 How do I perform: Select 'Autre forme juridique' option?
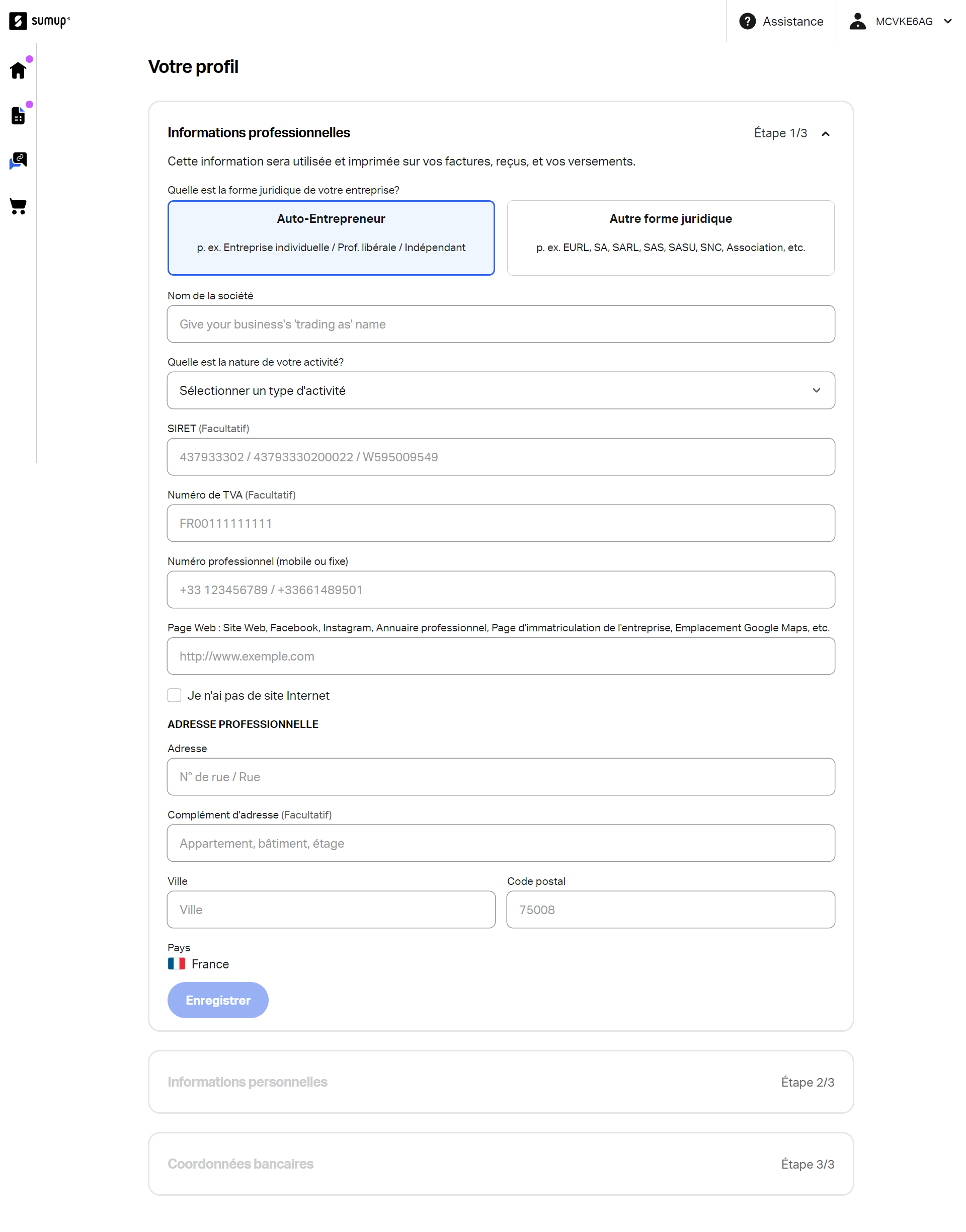[670, 237]
